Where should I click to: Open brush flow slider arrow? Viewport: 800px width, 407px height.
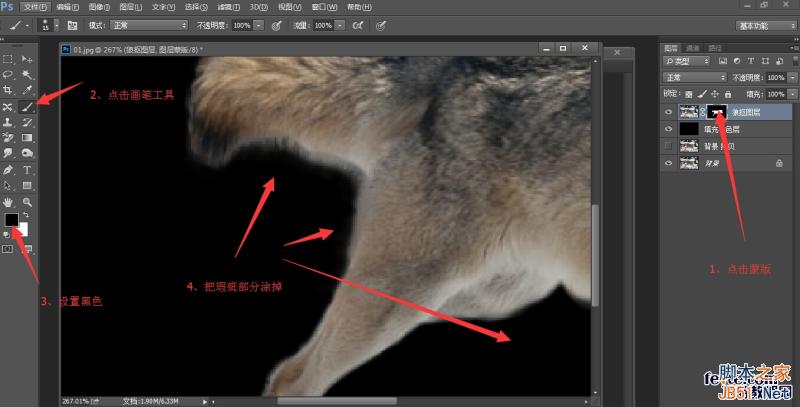340,26
